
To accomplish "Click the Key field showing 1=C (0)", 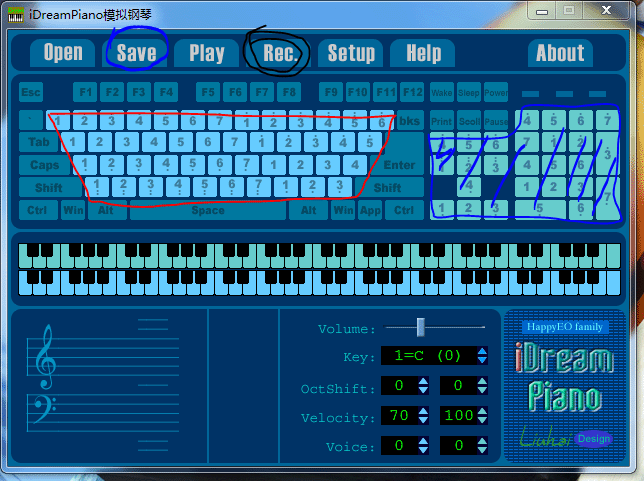I will (x=429, y=356).
